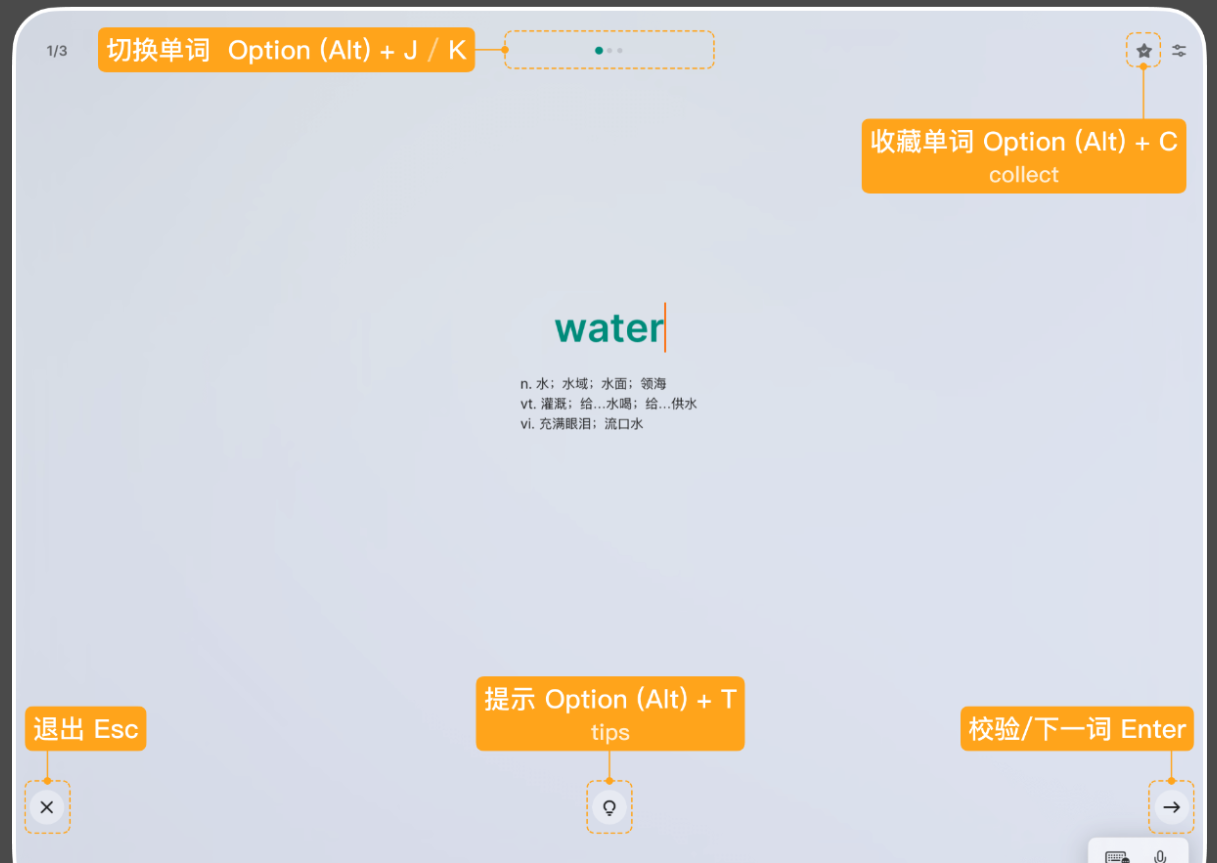
Task: Activate the microphone icon
Action: tap(1160, 856)
